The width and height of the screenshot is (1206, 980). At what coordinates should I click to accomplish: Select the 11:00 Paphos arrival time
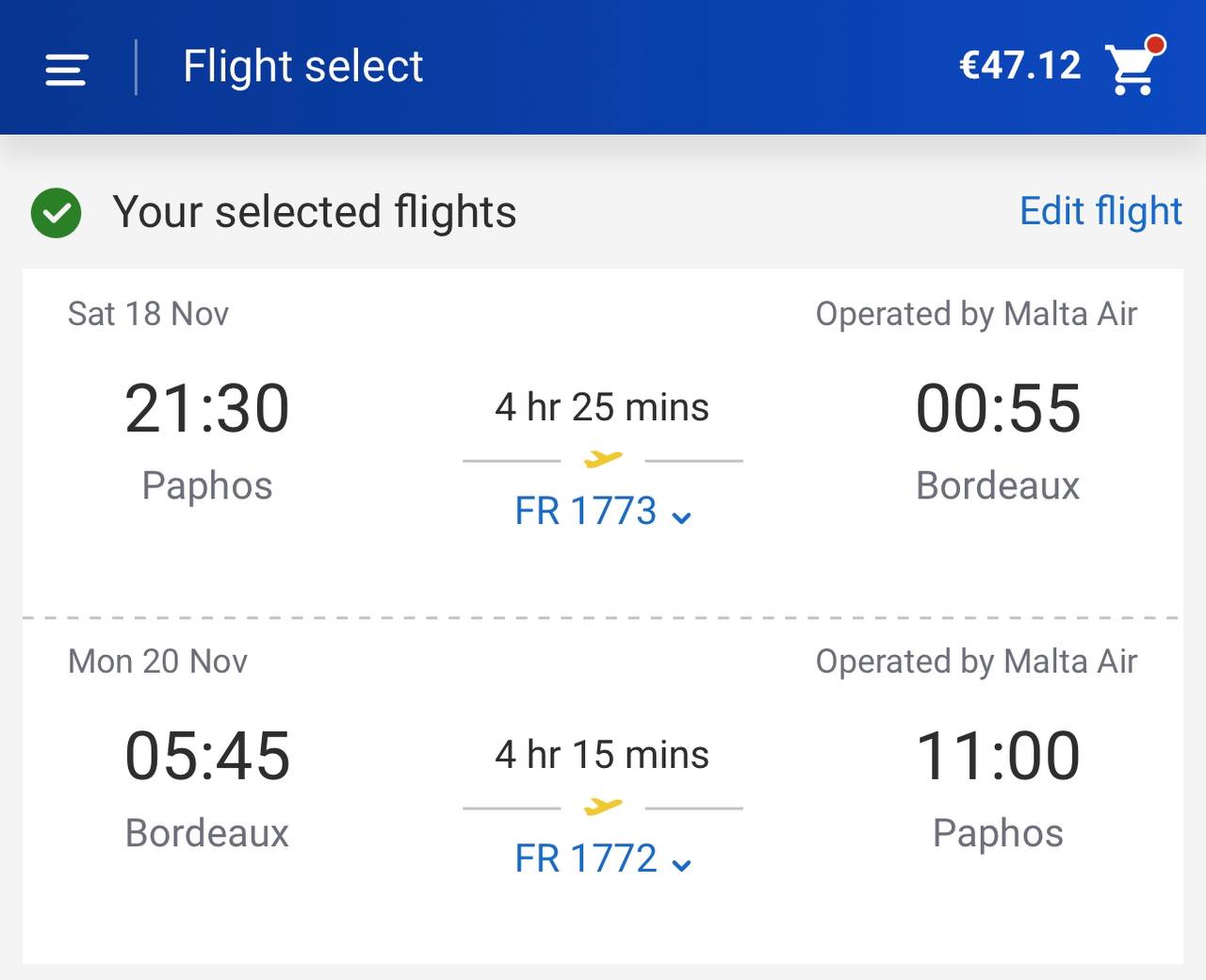tap(998, 757)
